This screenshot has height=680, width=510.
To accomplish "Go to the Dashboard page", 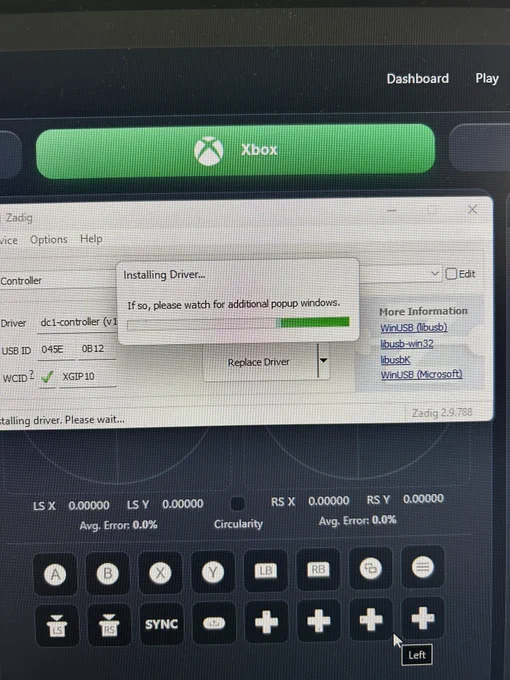I will 418,78.
